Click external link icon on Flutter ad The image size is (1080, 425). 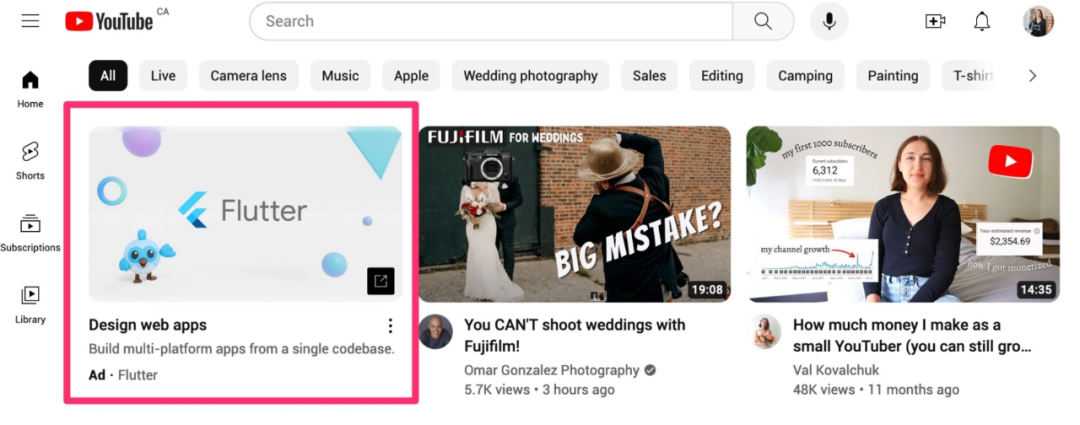point(380,281)
